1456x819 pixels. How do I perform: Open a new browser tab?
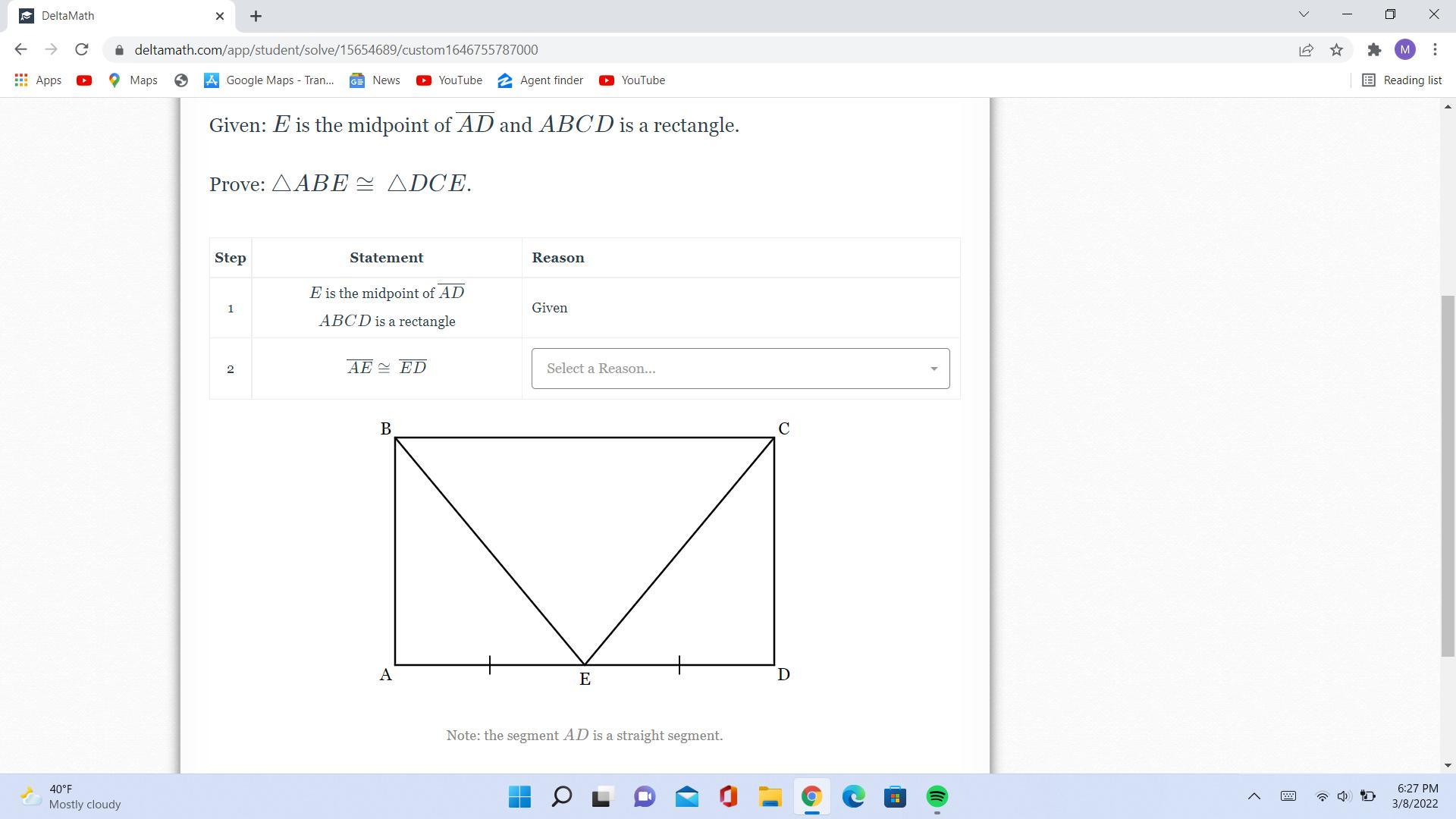[x=256, y=16]
